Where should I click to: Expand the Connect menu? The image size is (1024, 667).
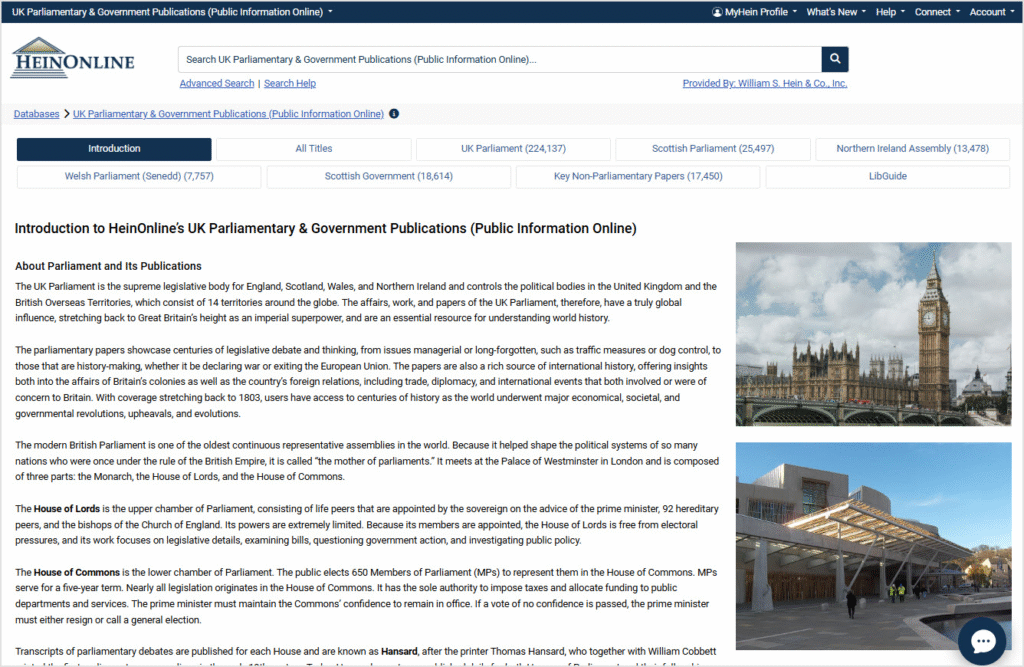coord(937,12)
